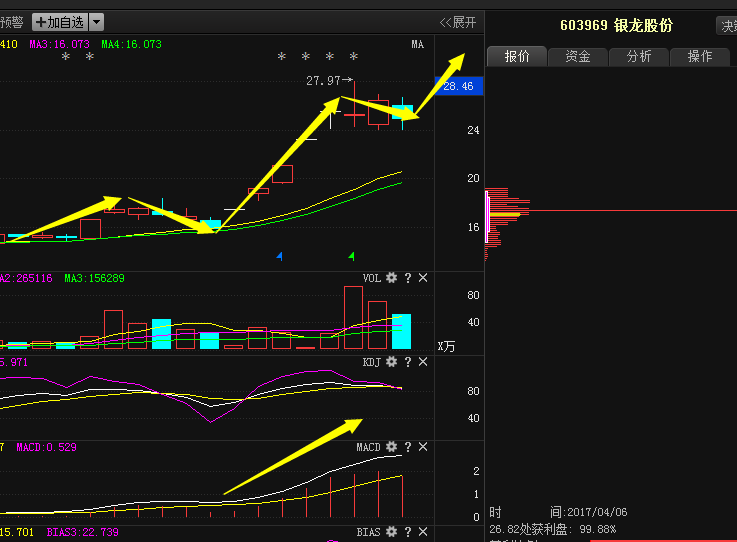This screenshot has width=737, height=542.
Task: Open MACD indicator help question mark
Action: click(x=408, y=447)
